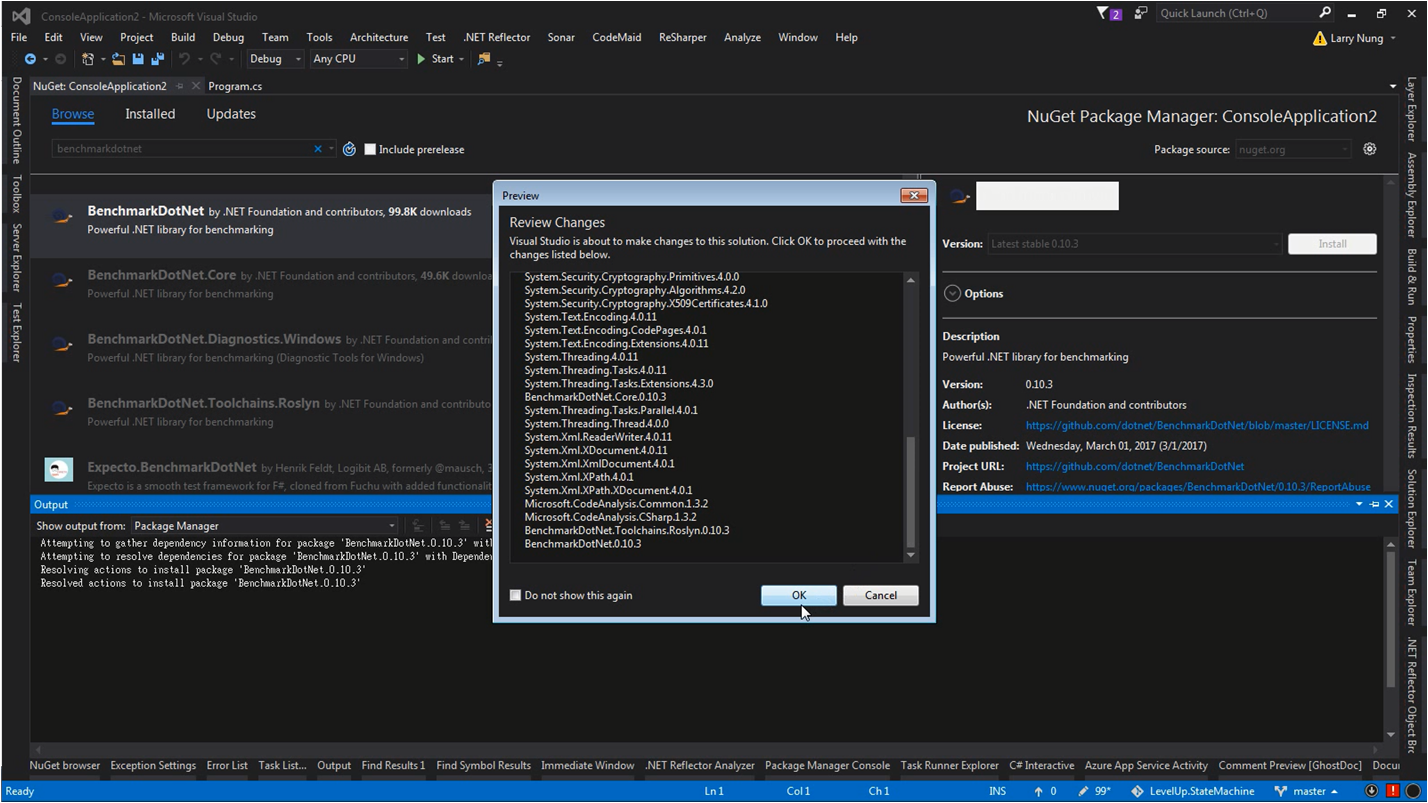Open the Package source nuget.org dropdown
The width and height of the screenshot is (1428, 803).
pos(1294,149)
